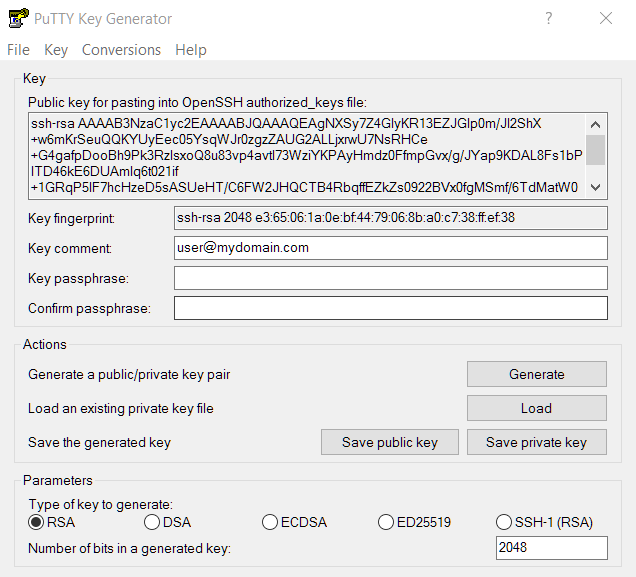The width and height of the screenshot is (636, 577).
Task: Click the question mark help button
Action: point(548,18)
